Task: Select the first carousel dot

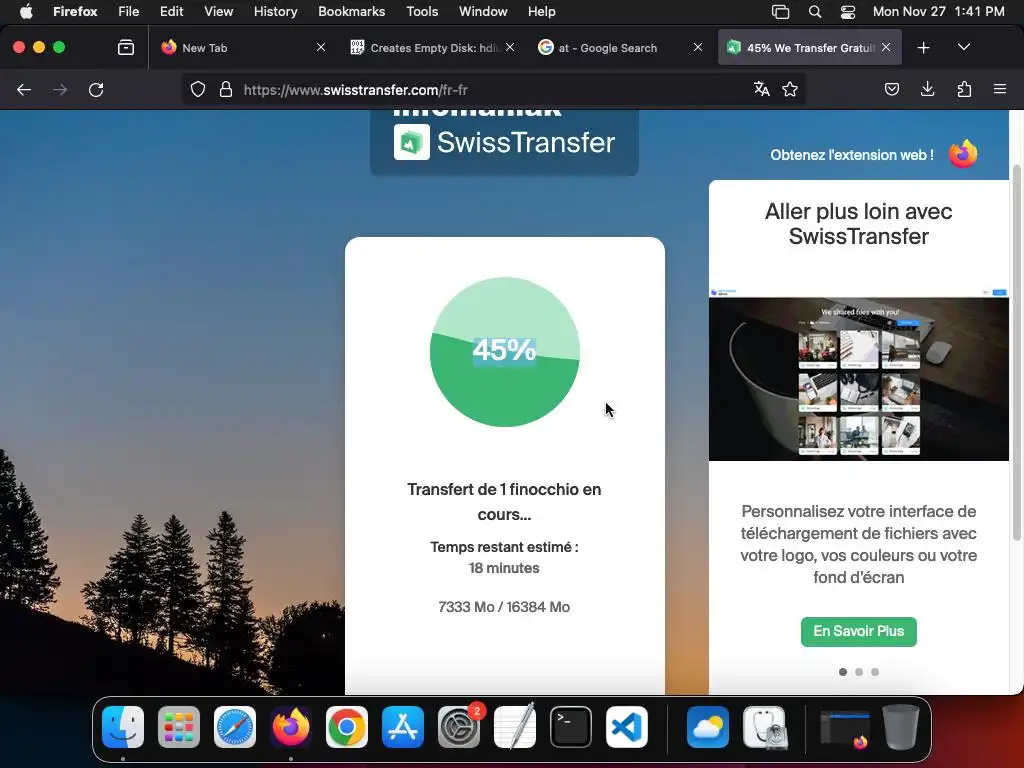Action: click(x=842, y=672)
